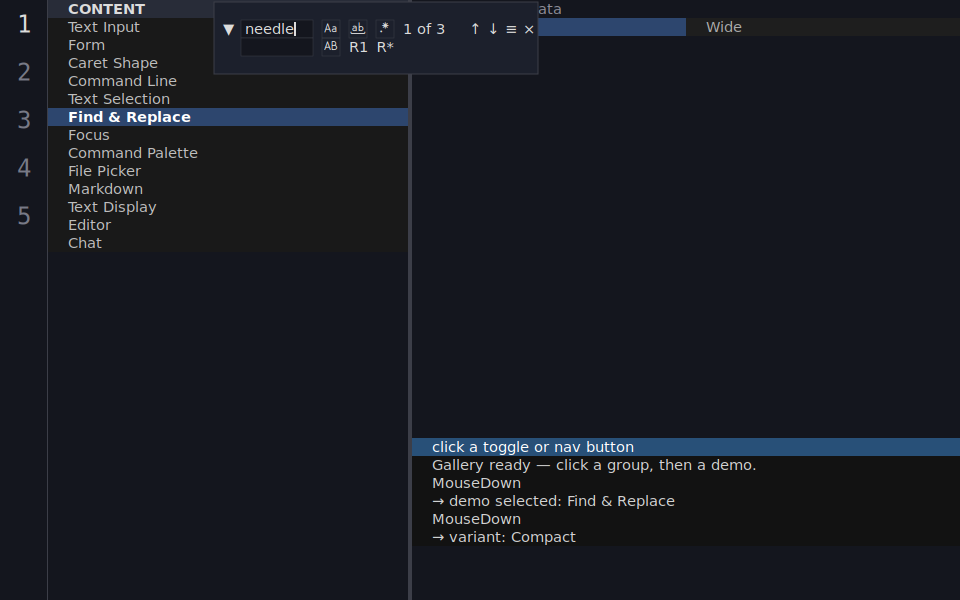
Task: Open the Text Input demo
Action: (x=228, y=27)
